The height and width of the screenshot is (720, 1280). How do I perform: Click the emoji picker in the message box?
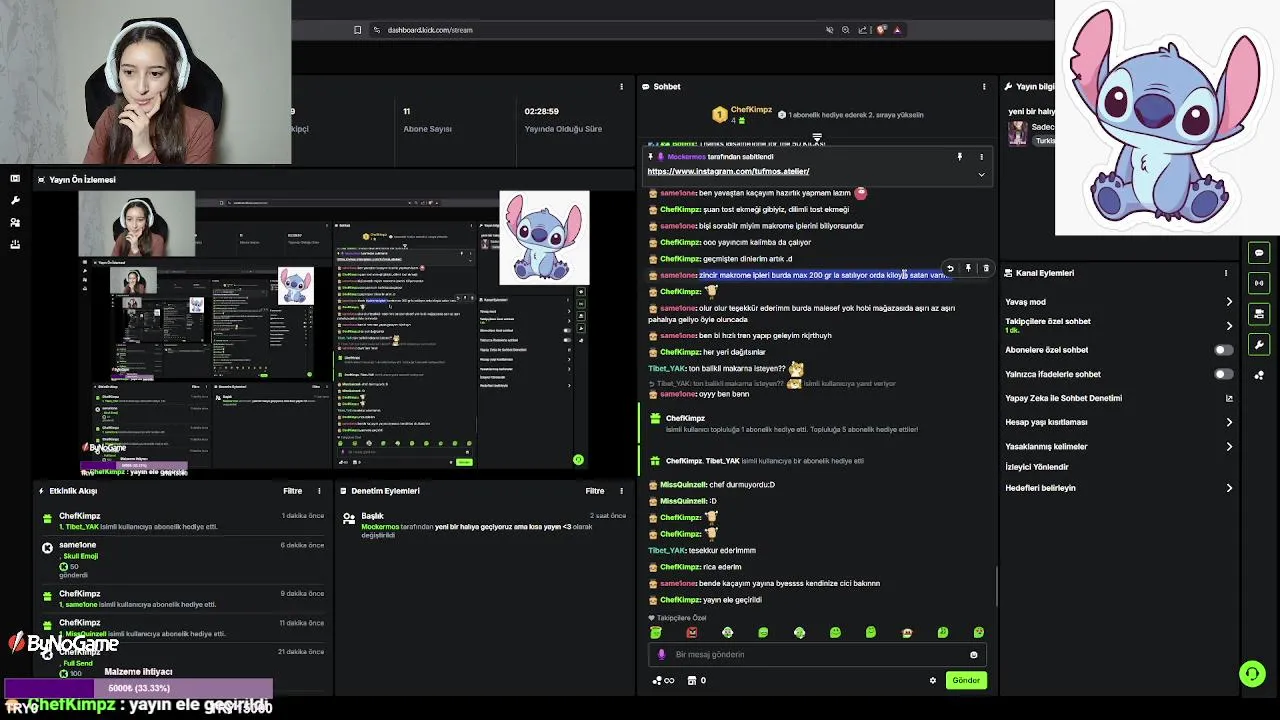point(973,655)
